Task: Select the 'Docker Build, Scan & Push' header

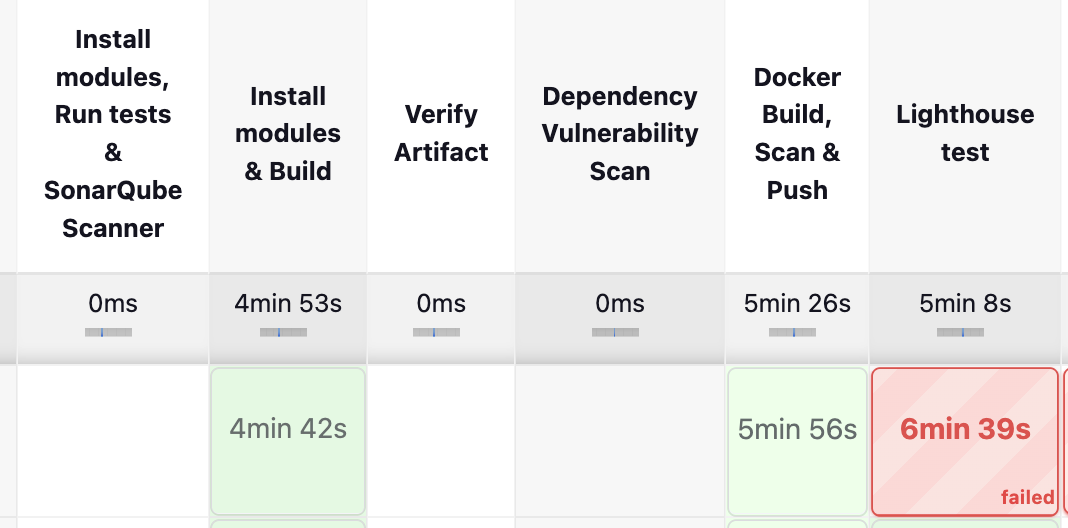Action: (x=797, y=133)
